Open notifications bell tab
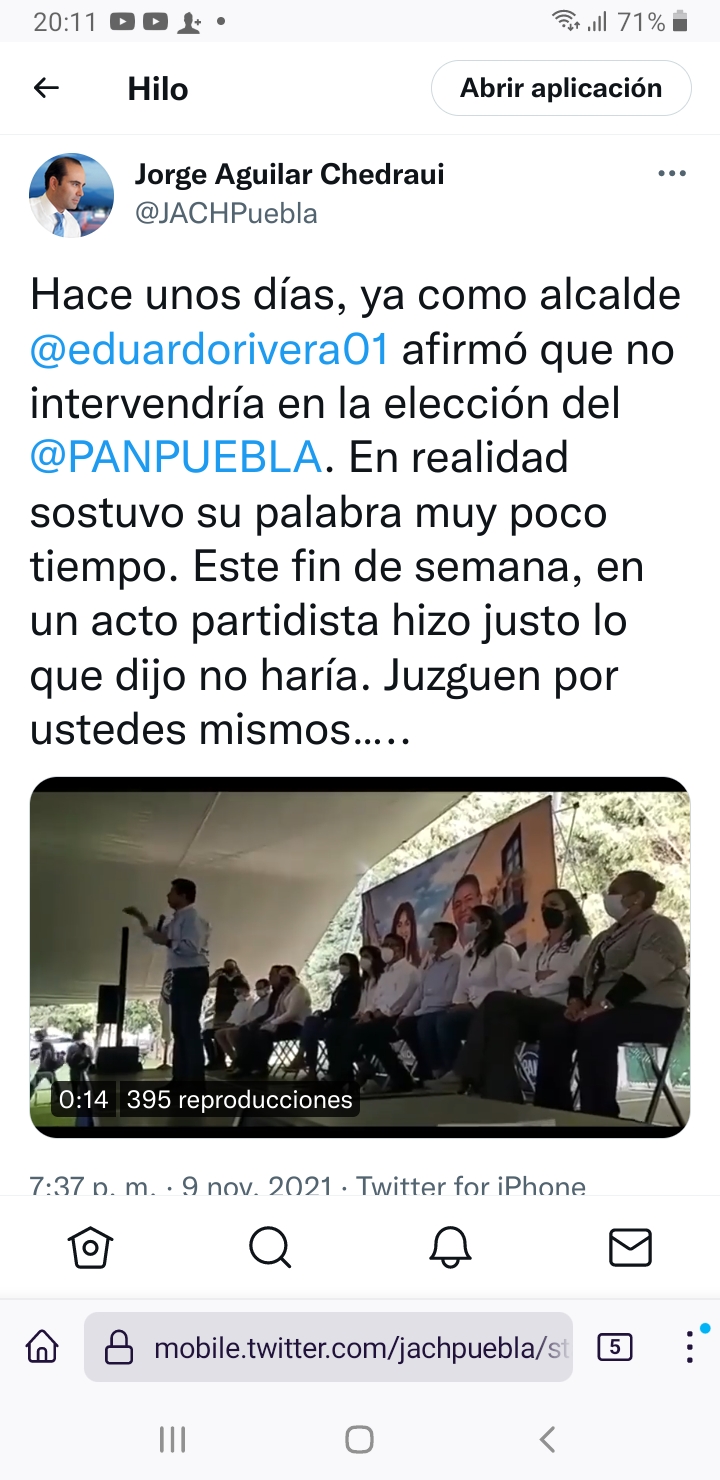Viewport: 720px width, 1480px height. [450, 1247]
